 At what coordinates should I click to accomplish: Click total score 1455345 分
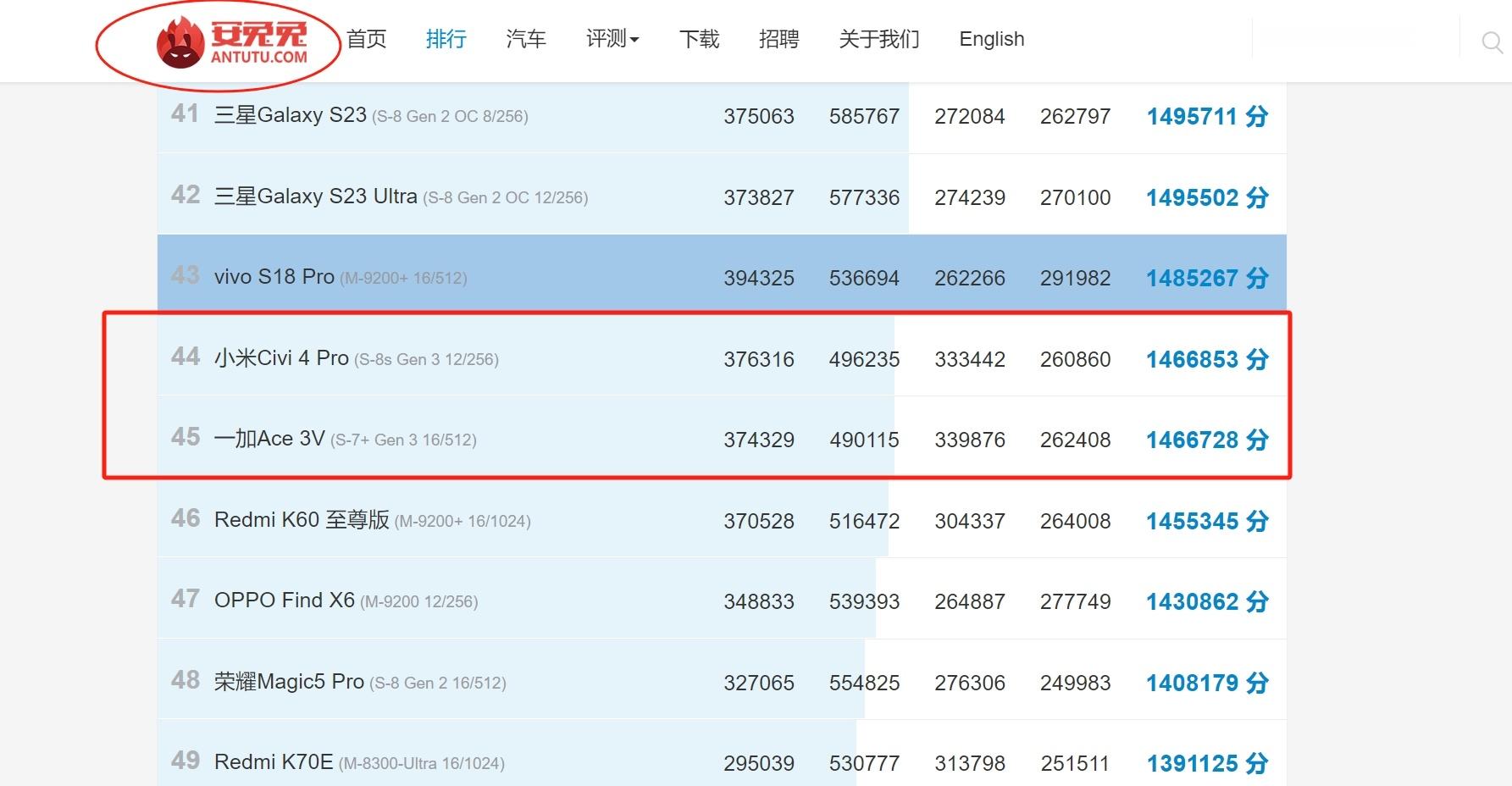[x=1207, y=521]
